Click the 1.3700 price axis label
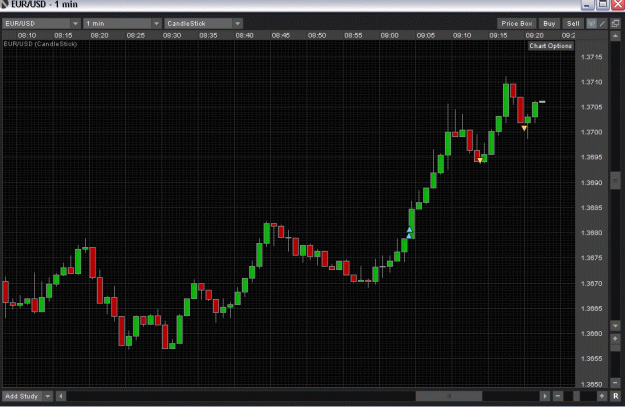The image size is (625, 407). (x=592, y=132)
